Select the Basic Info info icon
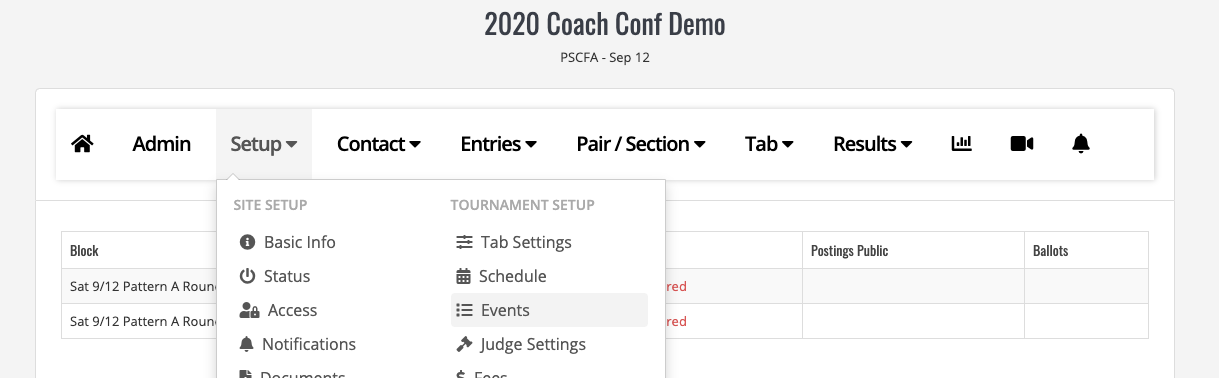 (248, 242)
